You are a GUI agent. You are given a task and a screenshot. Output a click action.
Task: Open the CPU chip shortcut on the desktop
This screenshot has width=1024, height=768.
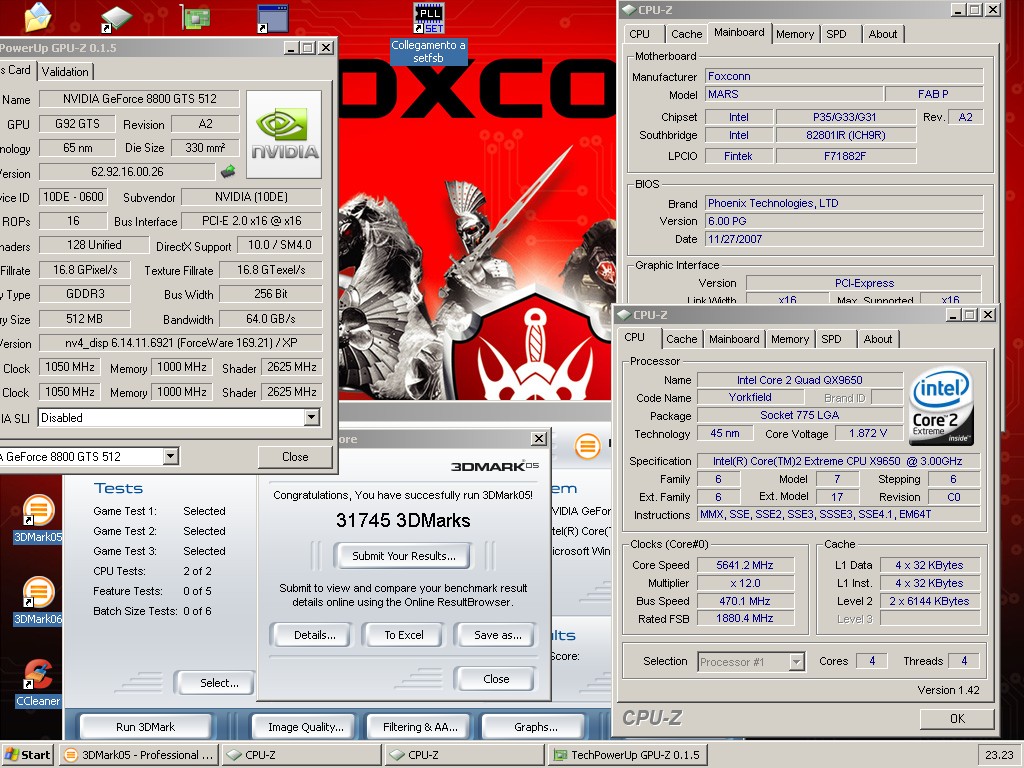tap(116, 18)
